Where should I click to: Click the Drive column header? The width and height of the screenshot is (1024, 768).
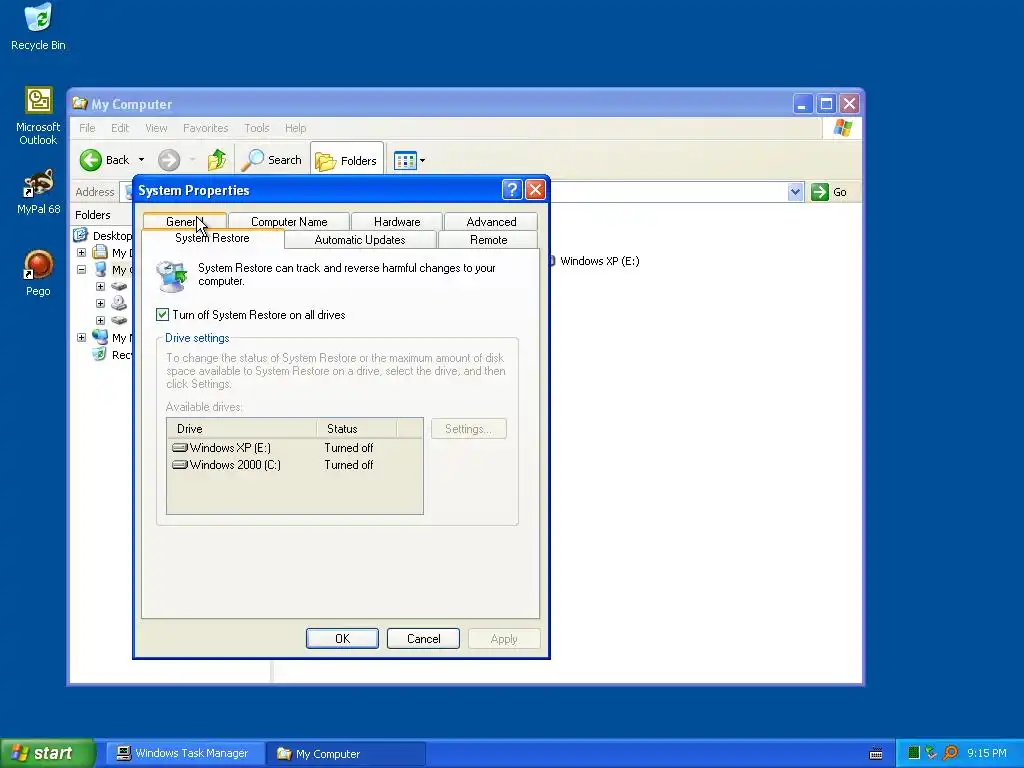coord(242,428)
